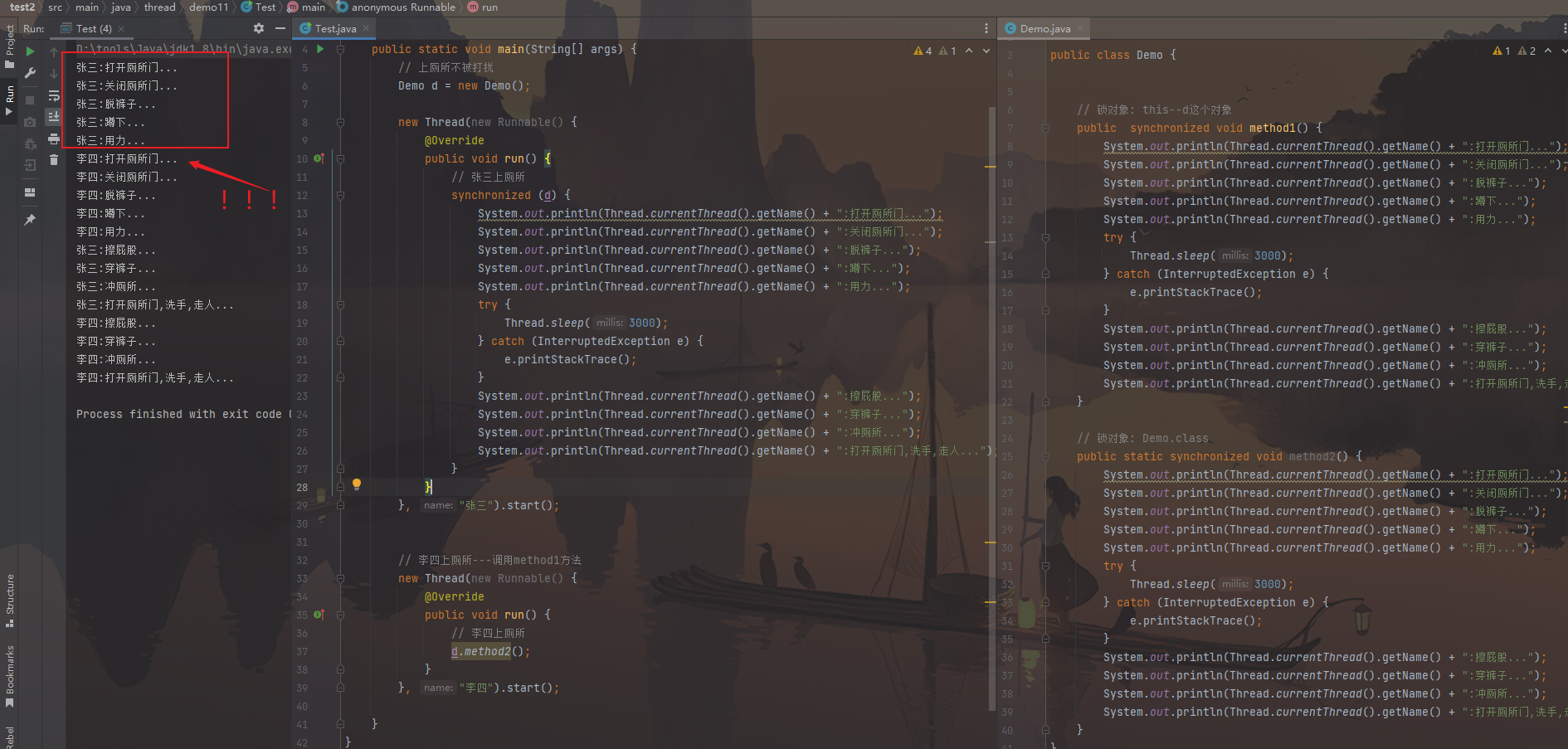
Task: Collapse the synchronized block fold at line 12
Action: point(340,196)
